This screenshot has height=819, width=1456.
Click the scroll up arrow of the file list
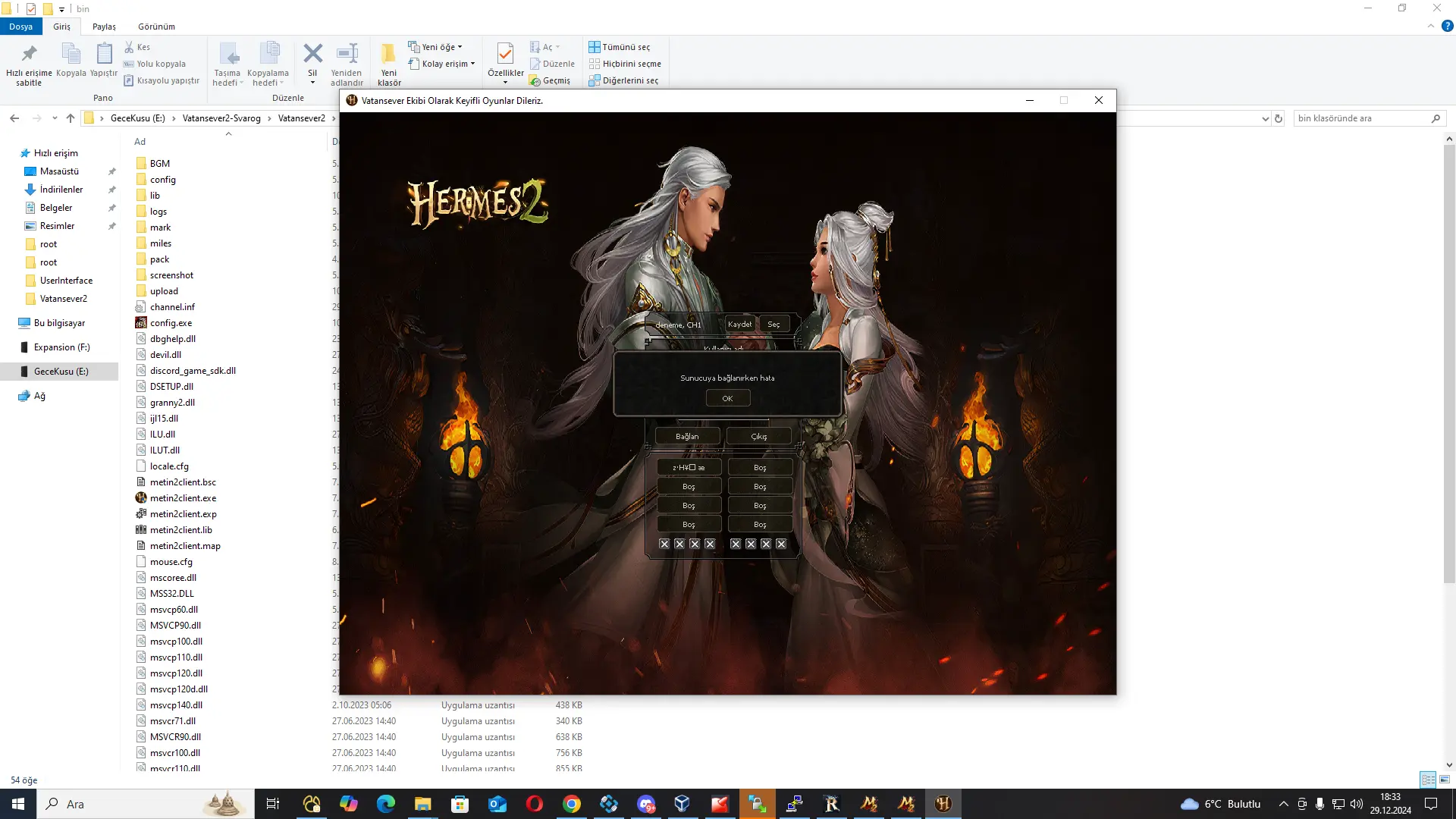(x=1449, y=139)
